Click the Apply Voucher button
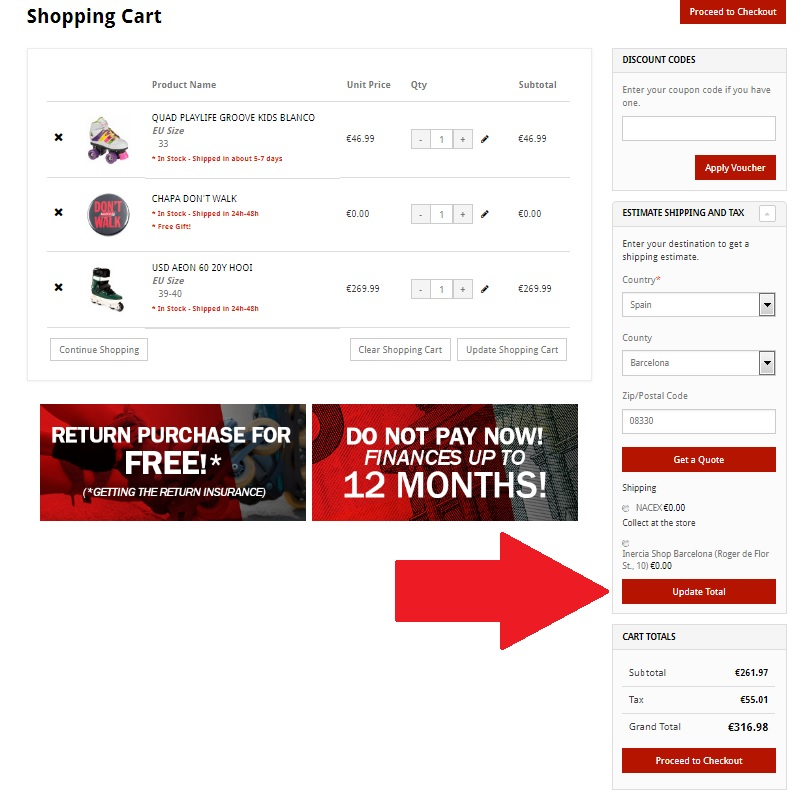The image size is (805, 795). click(x=735, y=167)
